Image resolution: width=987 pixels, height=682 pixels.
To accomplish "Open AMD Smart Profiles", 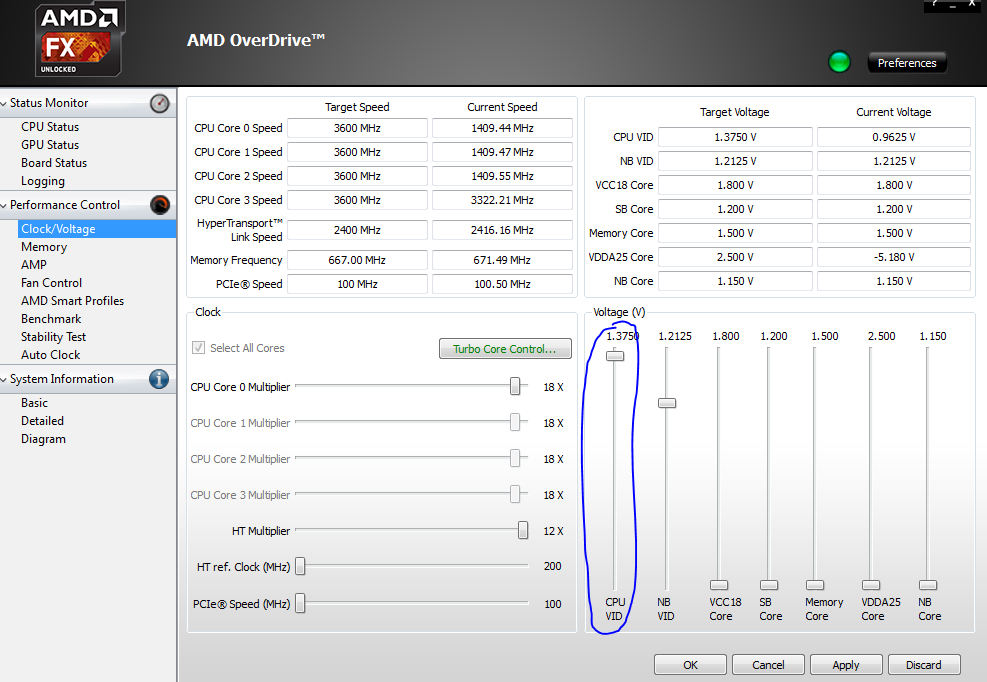I will [72, 301].
